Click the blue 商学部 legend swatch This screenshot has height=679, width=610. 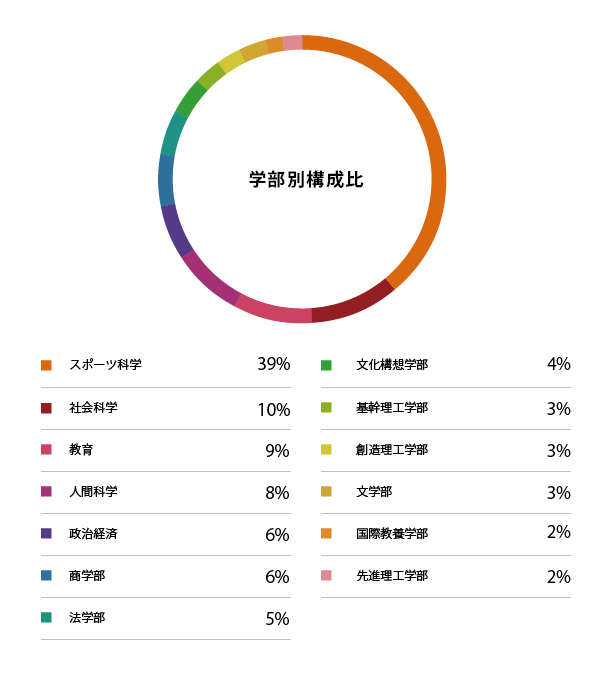coord(46,575)
